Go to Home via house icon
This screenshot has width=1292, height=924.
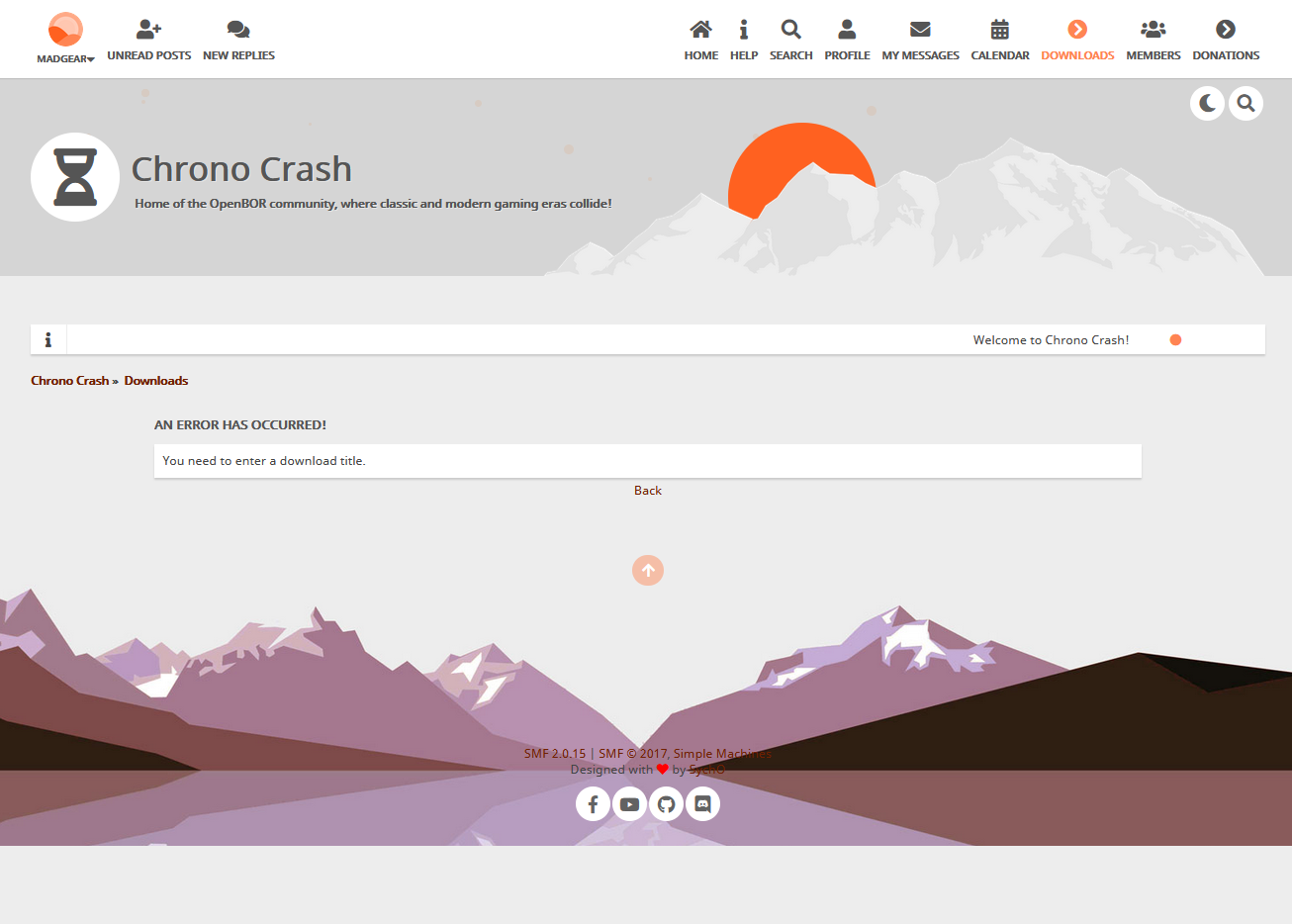click(700, 29)
